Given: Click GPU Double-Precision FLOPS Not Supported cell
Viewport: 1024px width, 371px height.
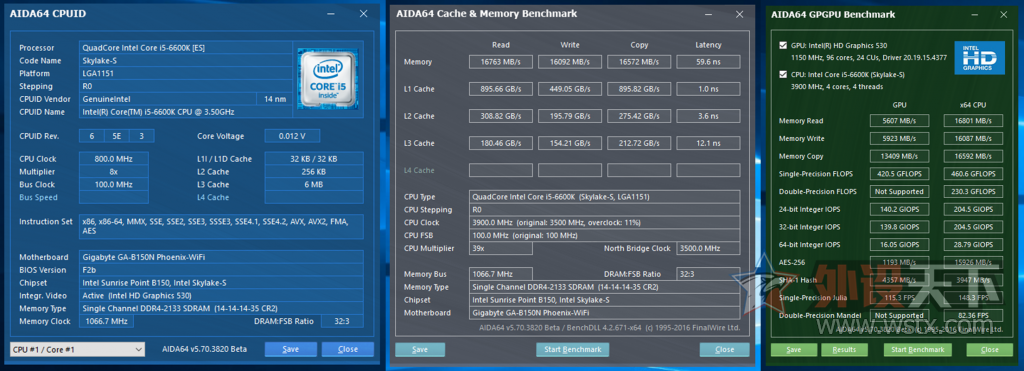Looking at the screenshot, I should [899, 191].
